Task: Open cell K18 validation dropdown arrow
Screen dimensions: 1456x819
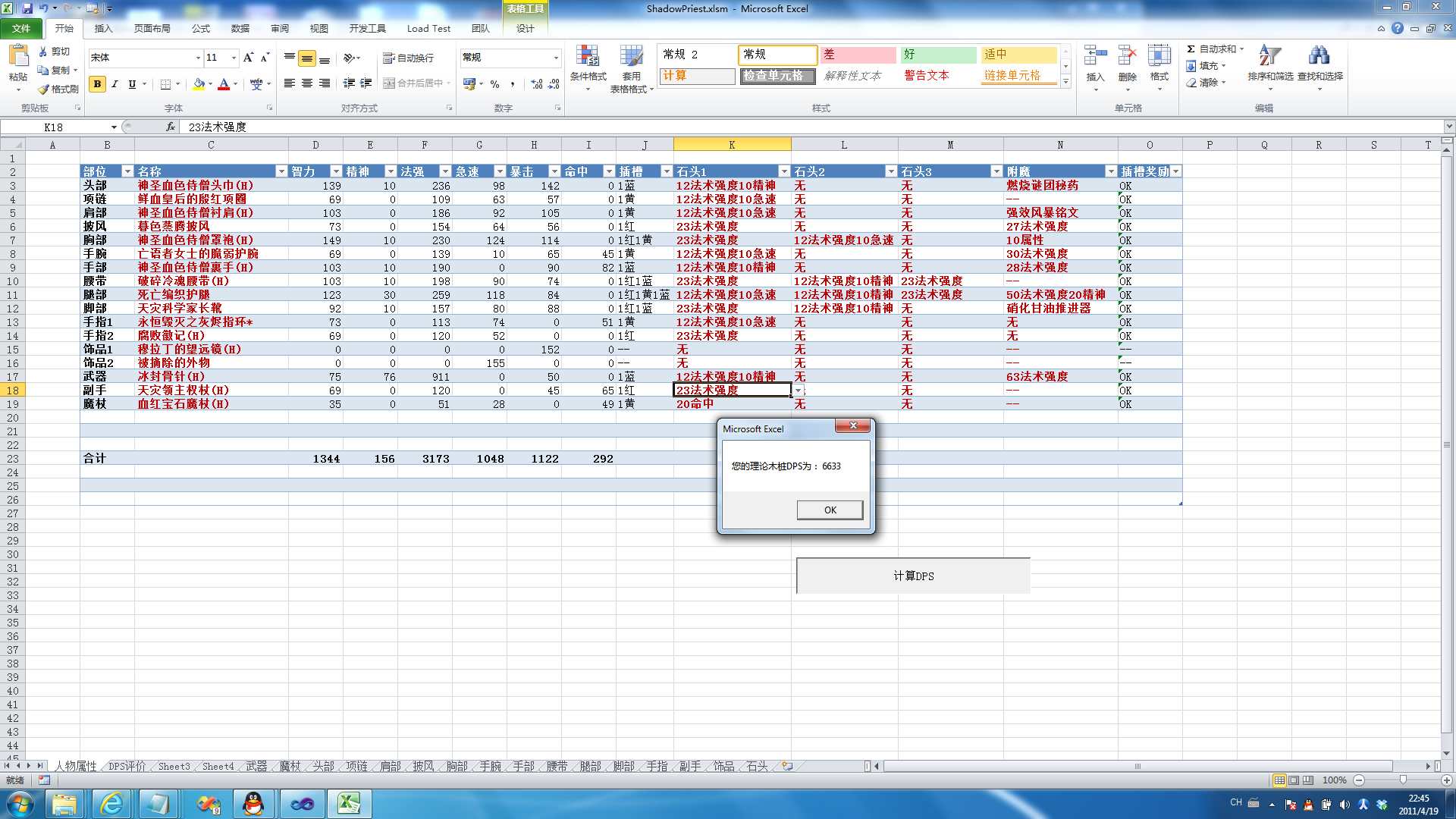Action: [x=798, y=391]
